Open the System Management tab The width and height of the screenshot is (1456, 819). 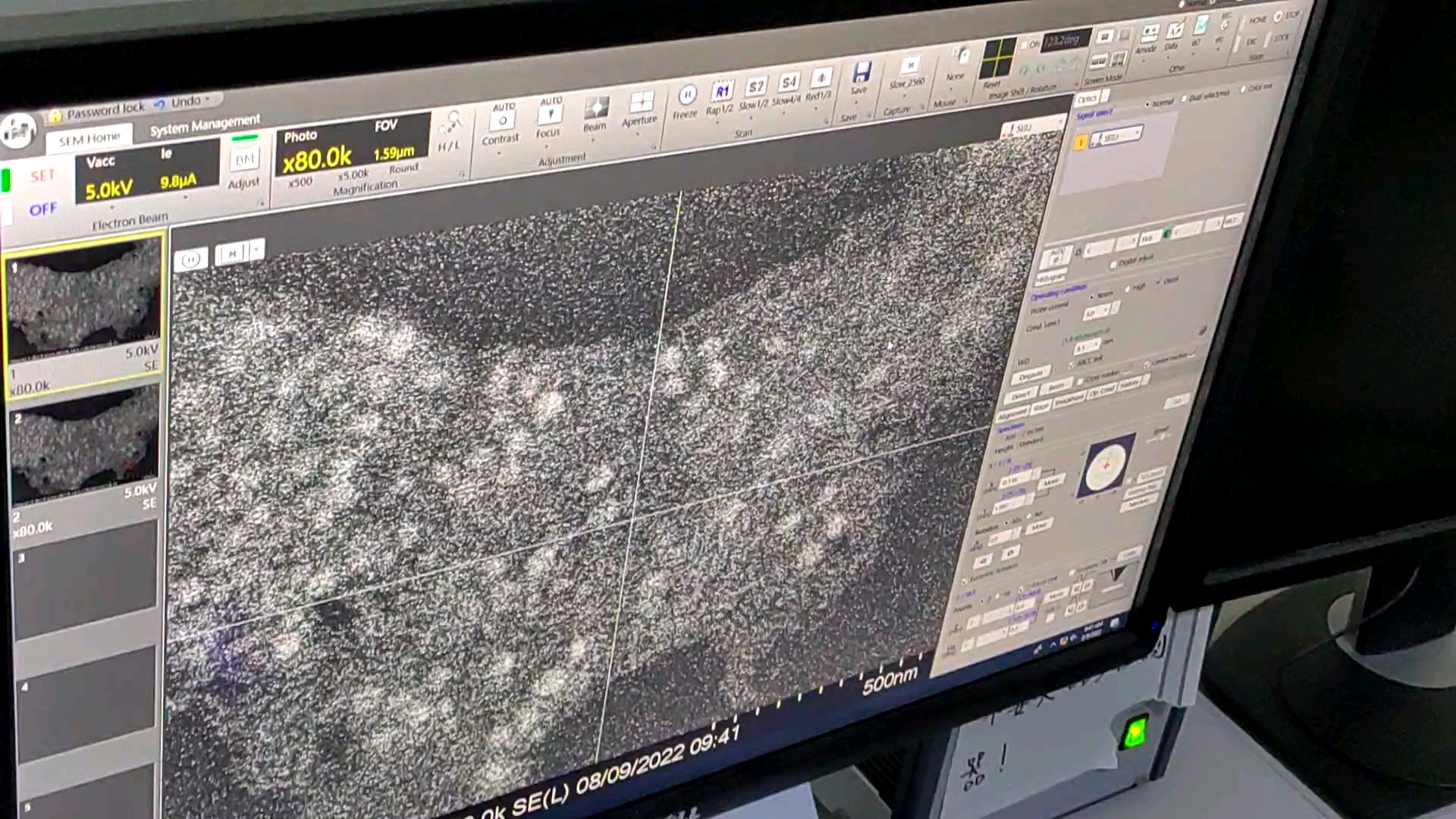[x=205, y=125]
